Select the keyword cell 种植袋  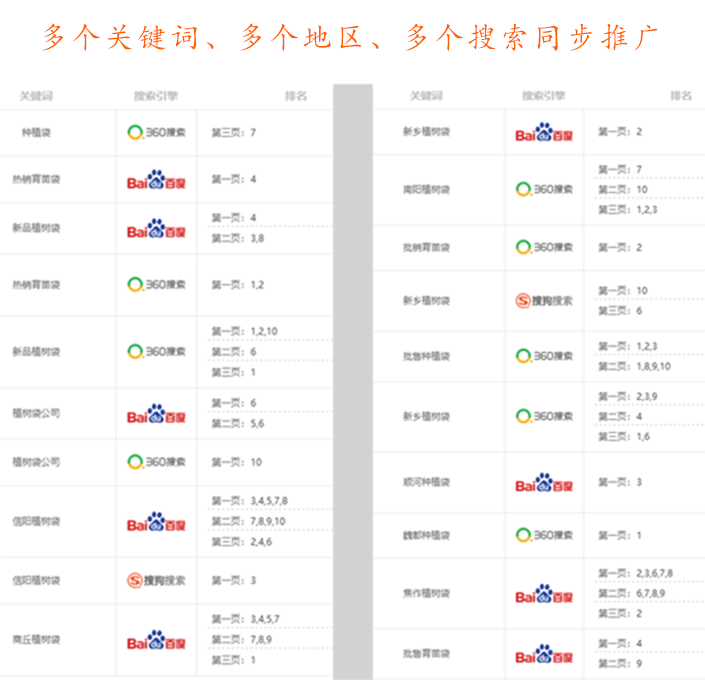(36, 132)
